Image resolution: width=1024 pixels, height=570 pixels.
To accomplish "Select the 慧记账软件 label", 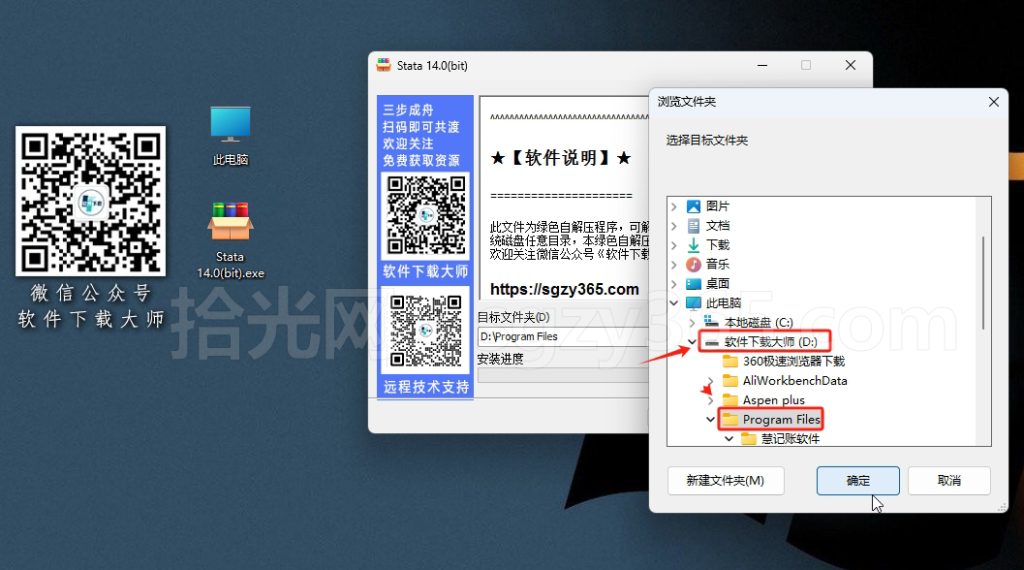I will coord(790,439).
